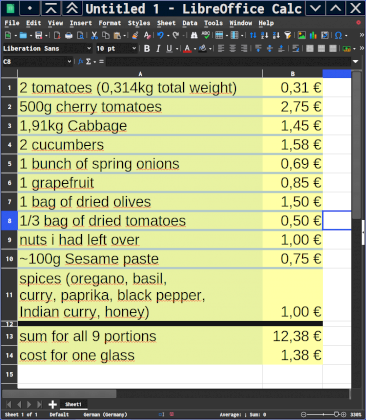366x420 pixels.
Task: Open Find and Replace binoculars icon
Action: [194, 35]
